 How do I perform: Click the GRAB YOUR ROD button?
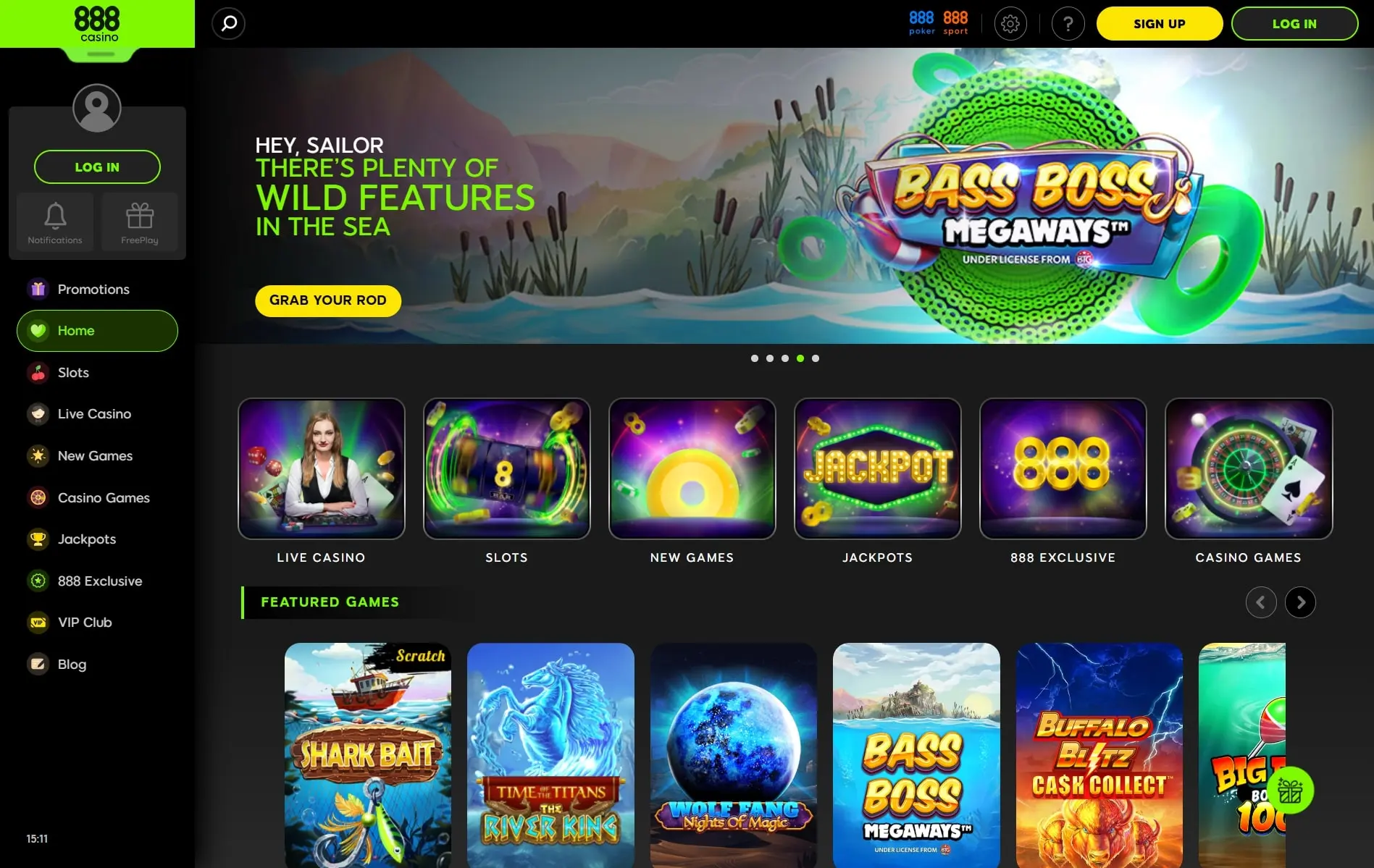point(328,300)
